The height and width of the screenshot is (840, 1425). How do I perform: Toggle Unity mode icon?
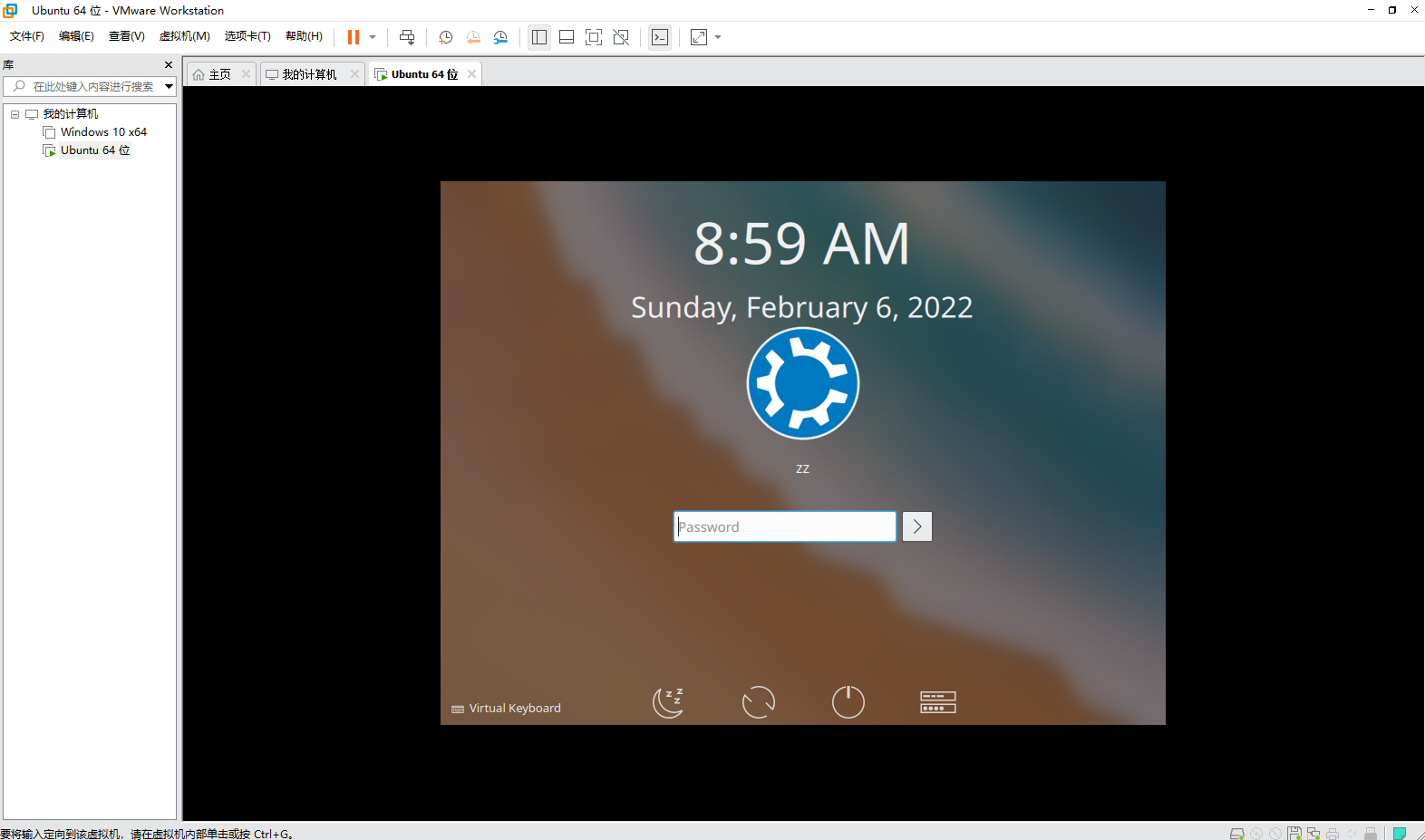[621, 37]
